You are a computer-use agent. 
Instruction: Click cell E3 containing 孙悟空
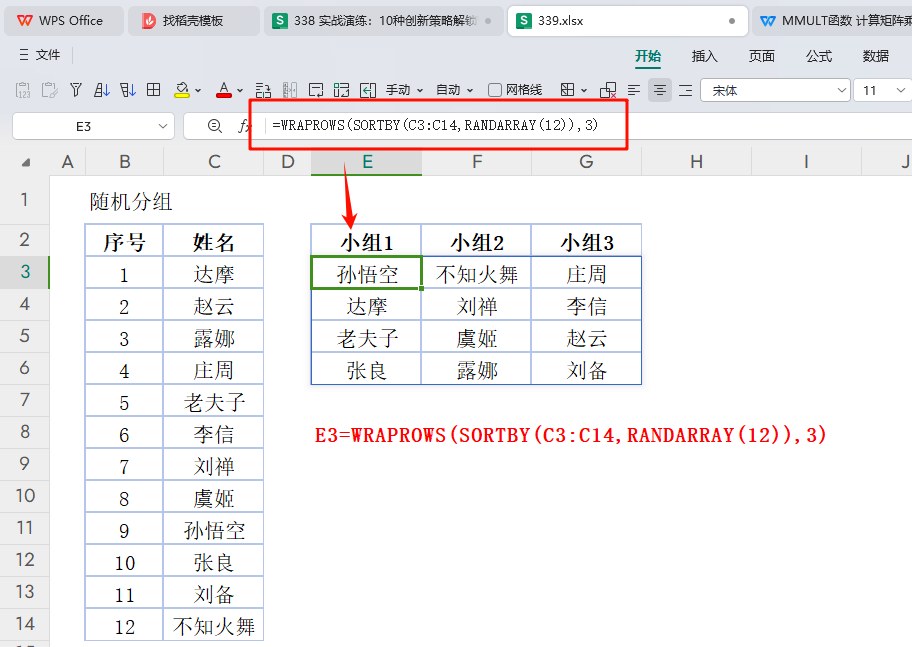tap(366, 273)
